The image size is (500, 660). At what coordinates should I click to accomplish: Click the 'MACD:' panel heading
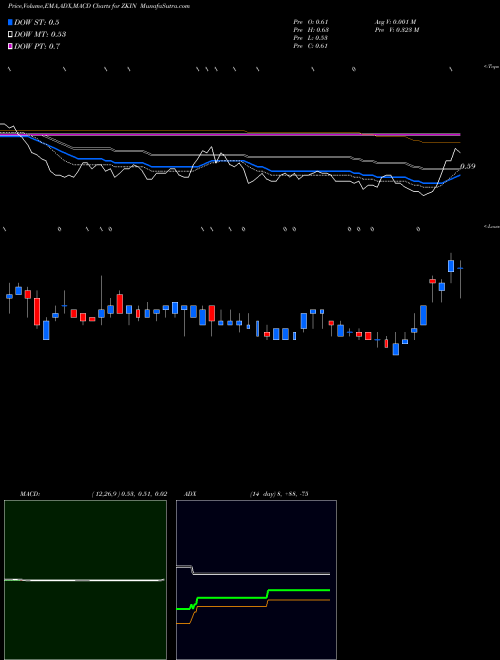point(30,494)
